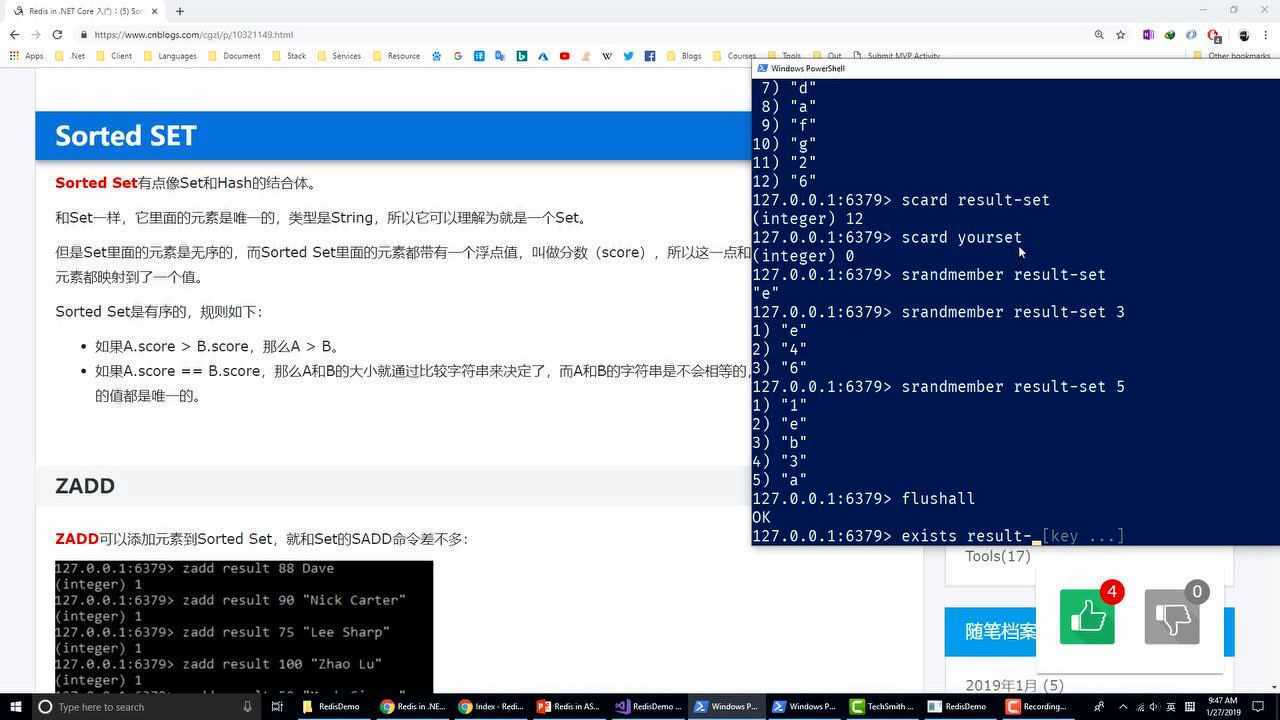Open the OneNote extension icon
Screen dimensions: 1280x720
[1148, 34]
